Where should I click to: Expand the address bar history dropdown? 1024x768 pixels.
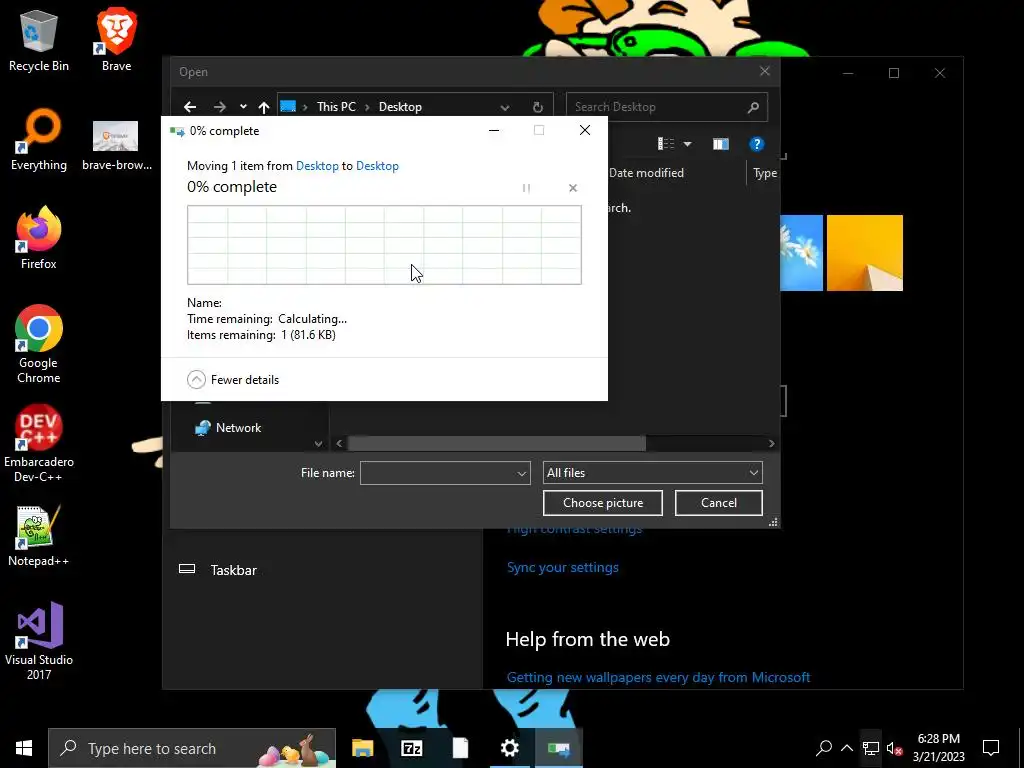pyautogui.click(x=505, y=107)
